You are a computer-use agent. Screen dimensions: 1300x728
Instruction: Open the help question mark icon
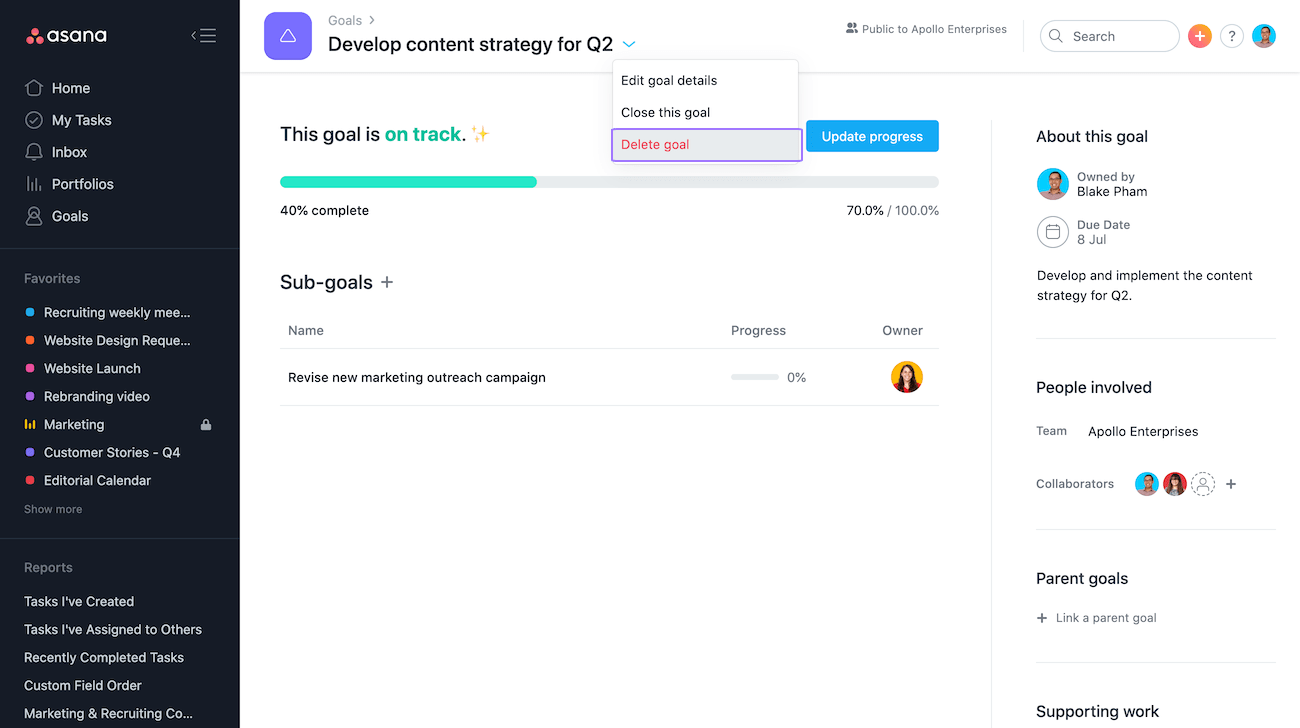point(1232,36)
